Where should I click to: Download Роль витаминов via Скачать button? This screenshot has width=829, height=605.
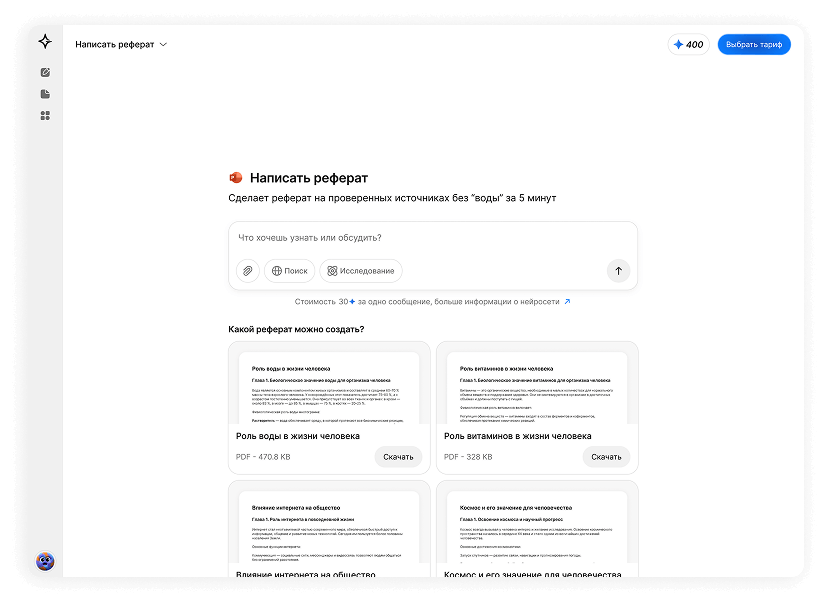(606, 456)
